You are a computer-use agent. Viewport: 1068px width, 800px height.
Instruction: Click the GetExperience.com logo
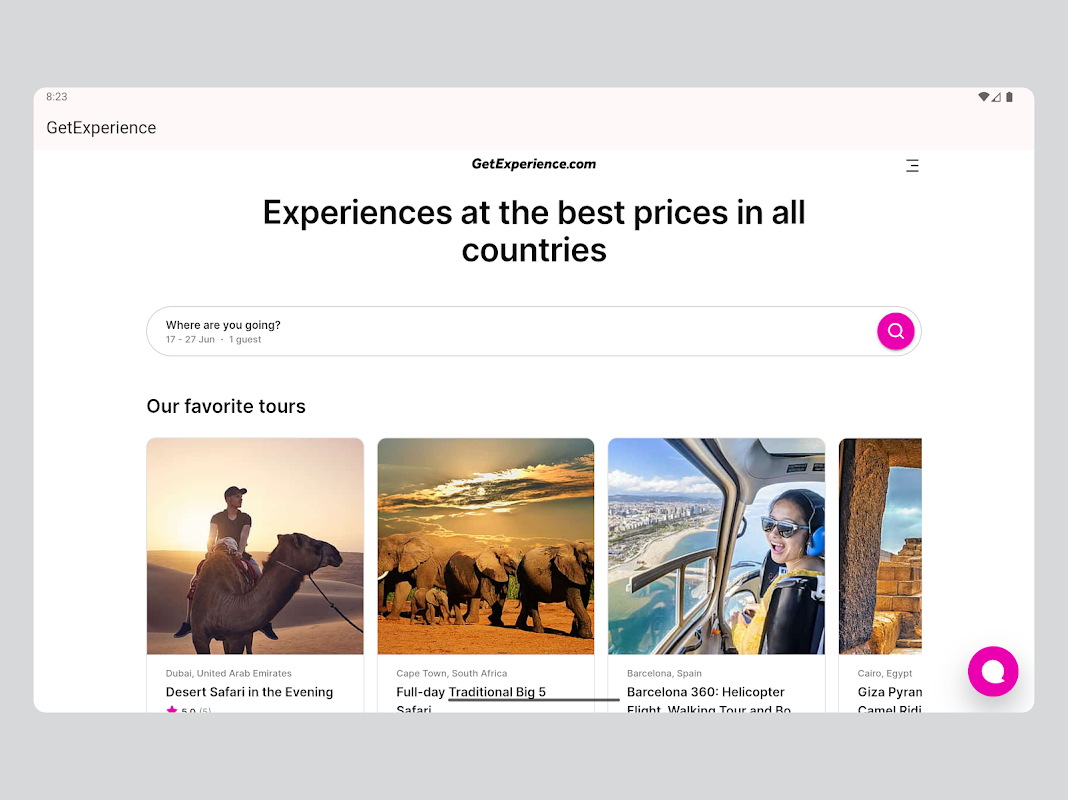(533, 164)
